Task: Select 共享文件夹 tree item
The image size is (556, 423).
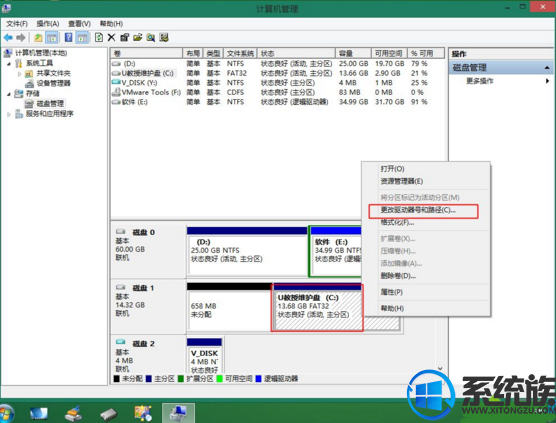Action: 54,73
